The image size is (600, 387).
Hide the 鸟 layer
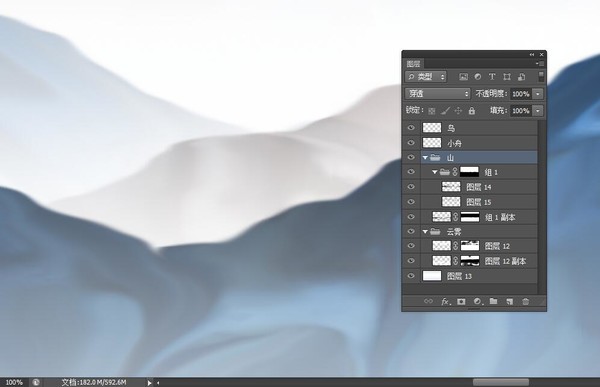pyautogui.click(x=411, y=128)
